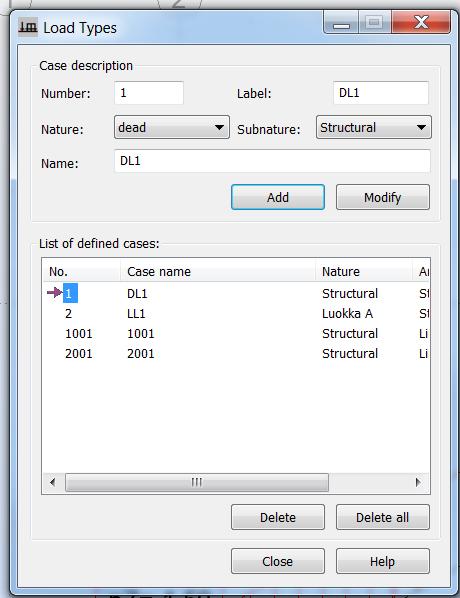Click case name 1001 cell

[x=141, y=334]
